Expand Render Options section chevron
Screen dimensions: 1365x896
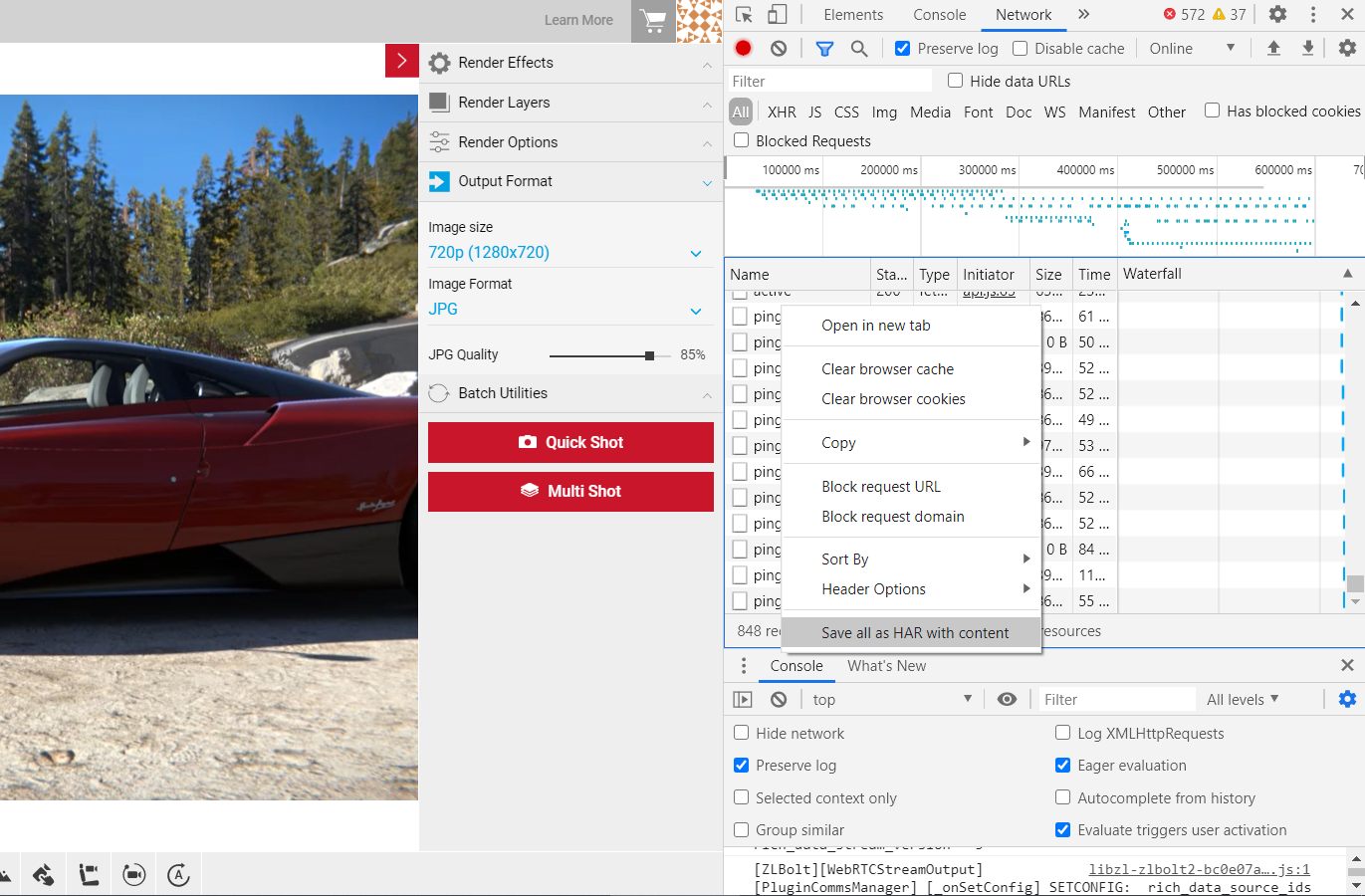pos(707,143)
